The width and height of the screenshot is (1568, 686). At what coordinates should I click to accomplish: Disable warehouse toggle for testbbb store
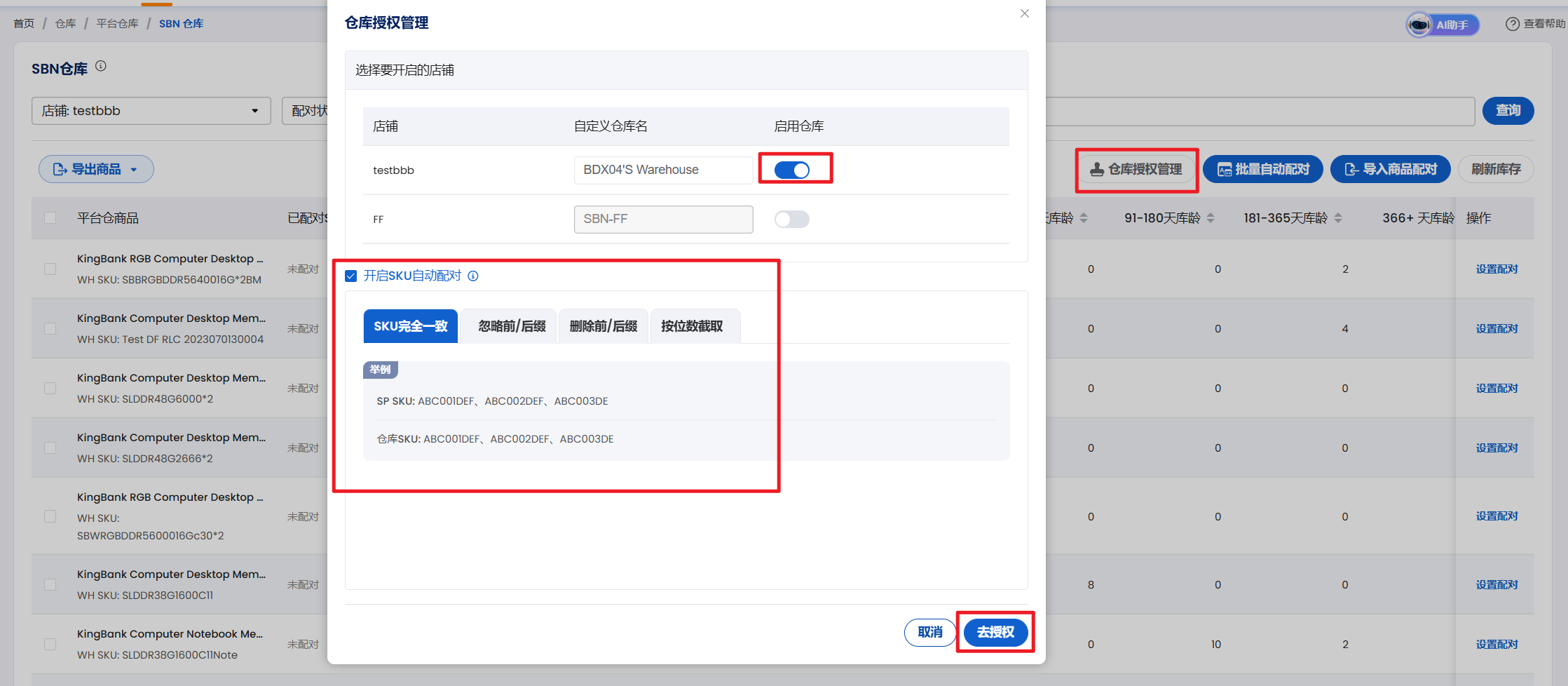pyautogui.click(x=792, y=170)
